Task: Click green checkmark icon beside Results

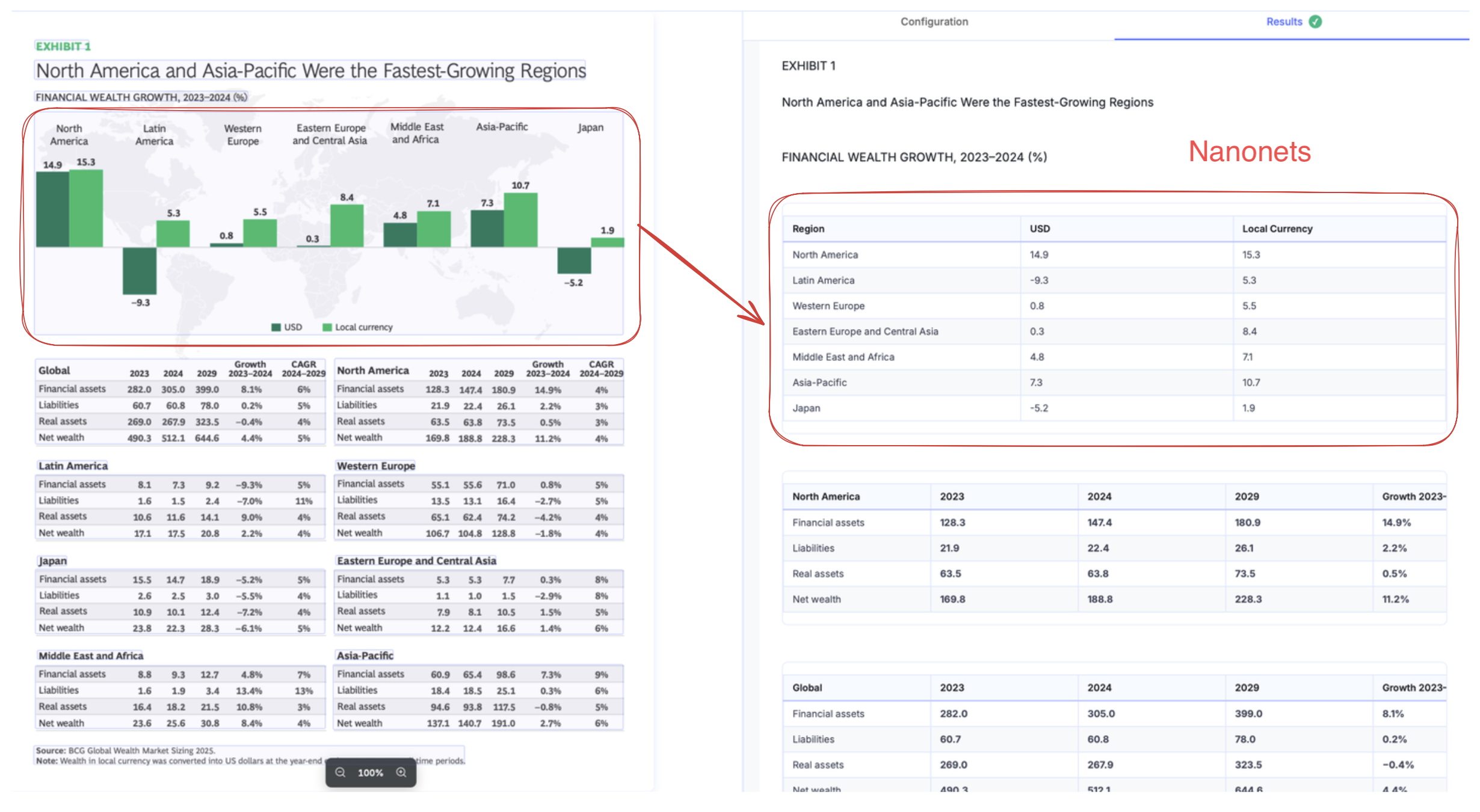Action: (x=1316, y=22)
